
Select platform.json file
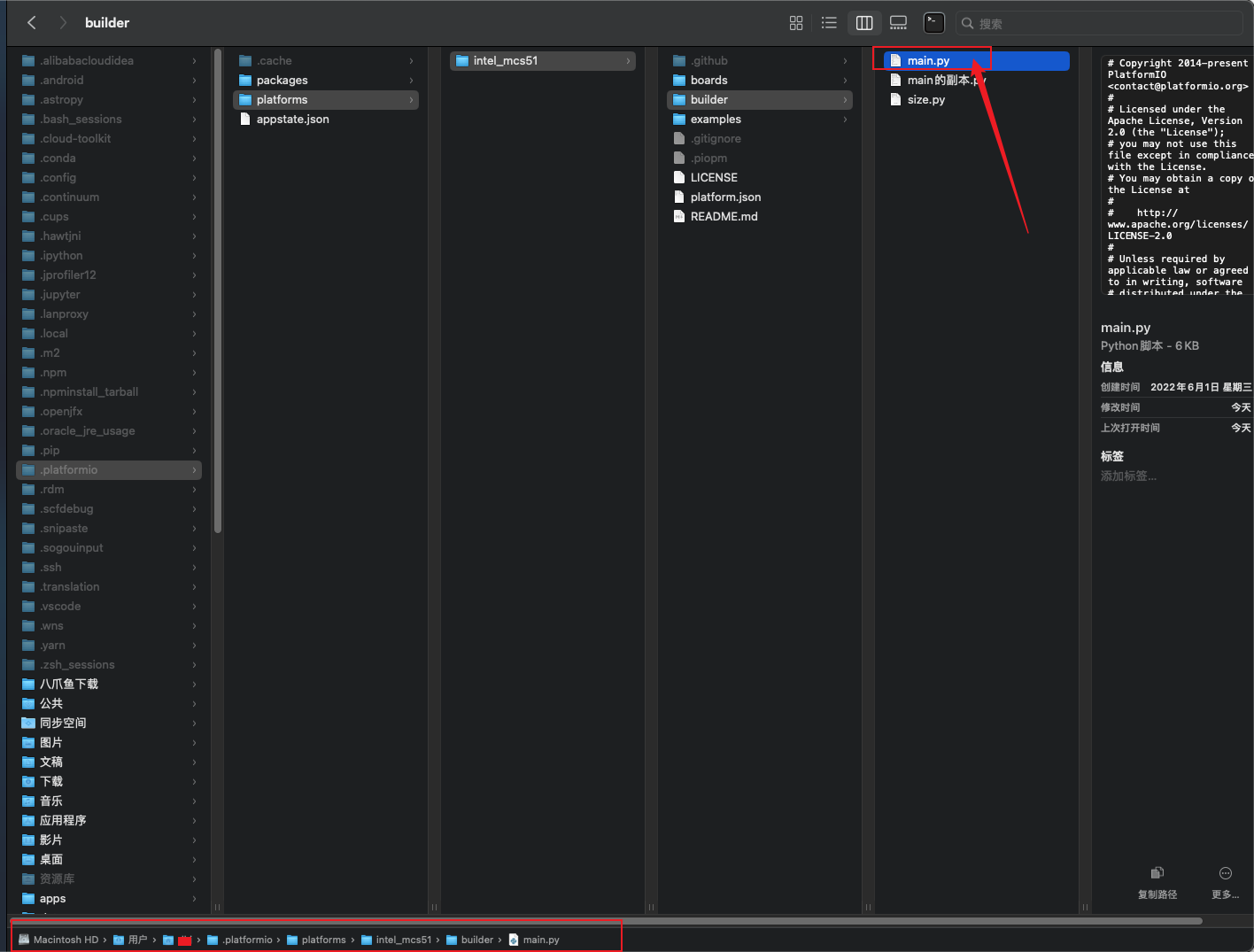click(x=725, y=197)
